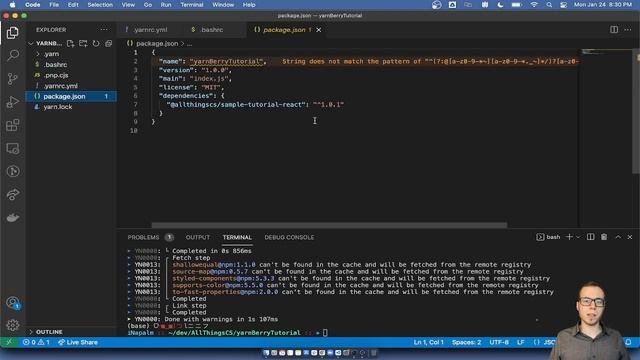Open Explorer views and more actions menu
640x360 pixels.
point(104,29)
